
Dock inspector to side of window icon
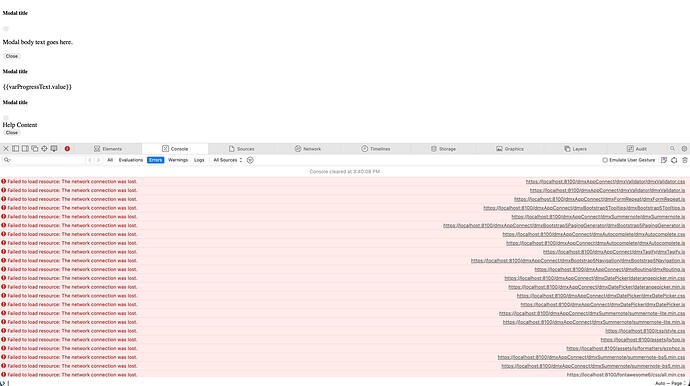25,149
